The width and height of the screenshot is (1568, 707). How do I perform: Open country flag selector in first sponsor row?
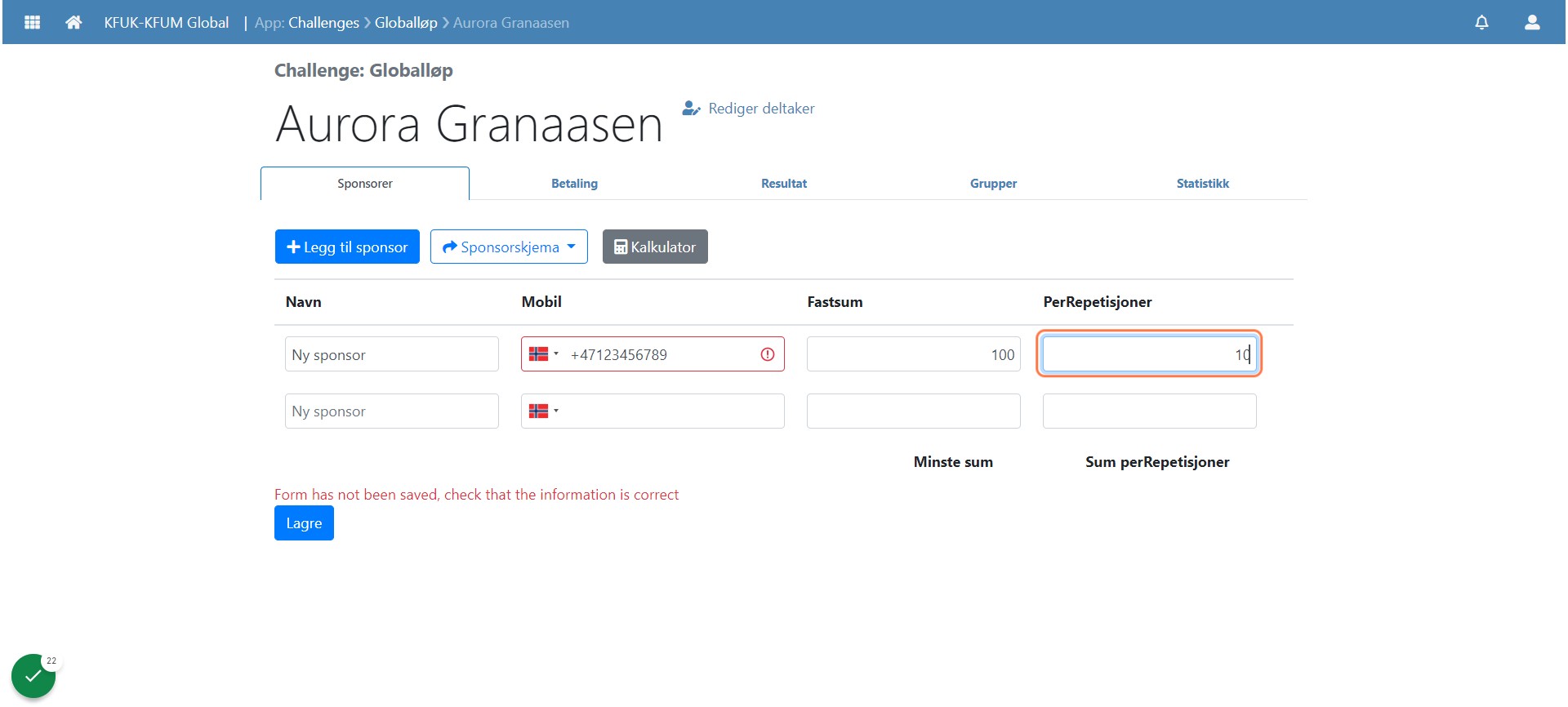tap(544, 354)
